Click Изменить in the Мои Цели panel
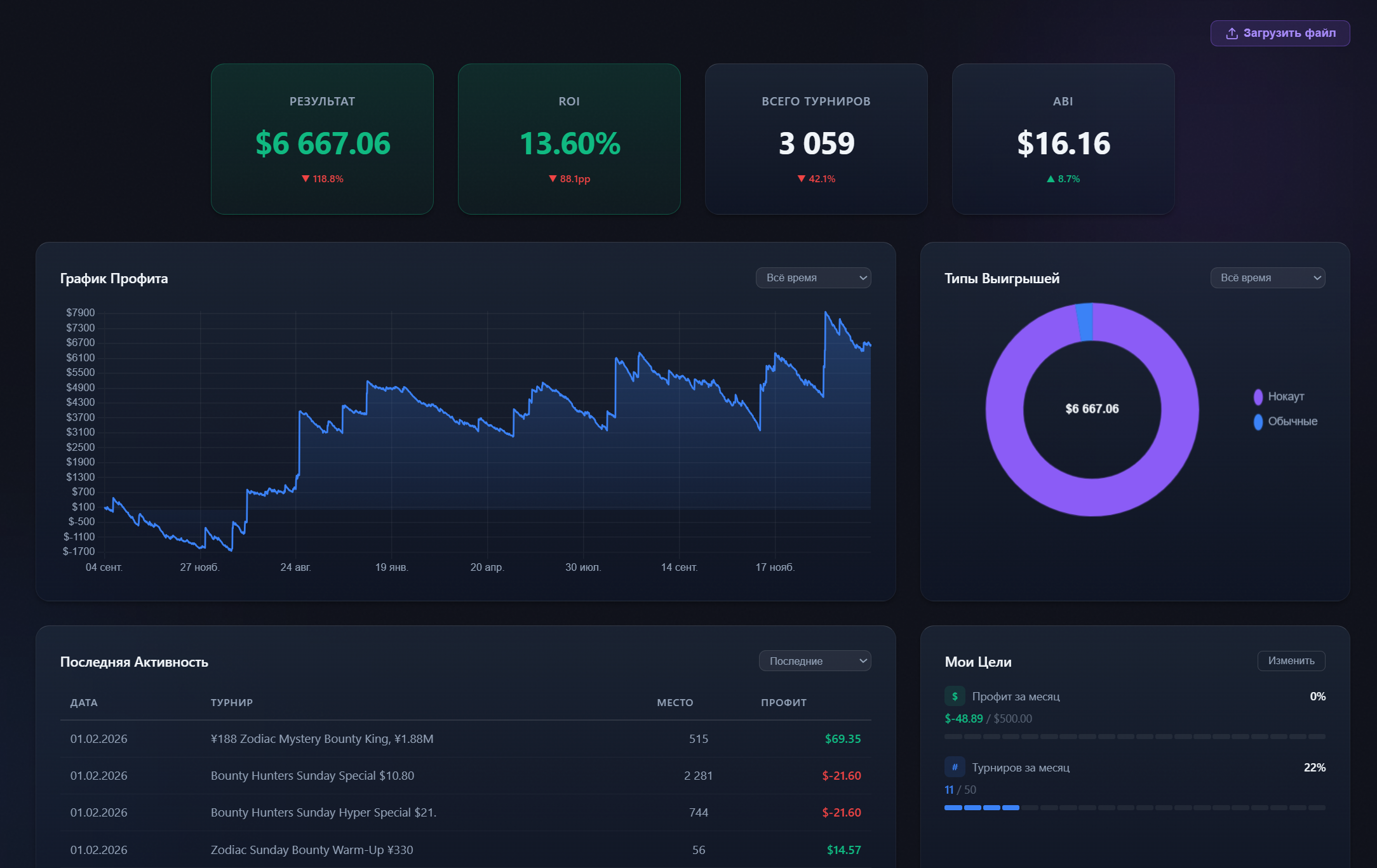 click(x=1291, y=660)
